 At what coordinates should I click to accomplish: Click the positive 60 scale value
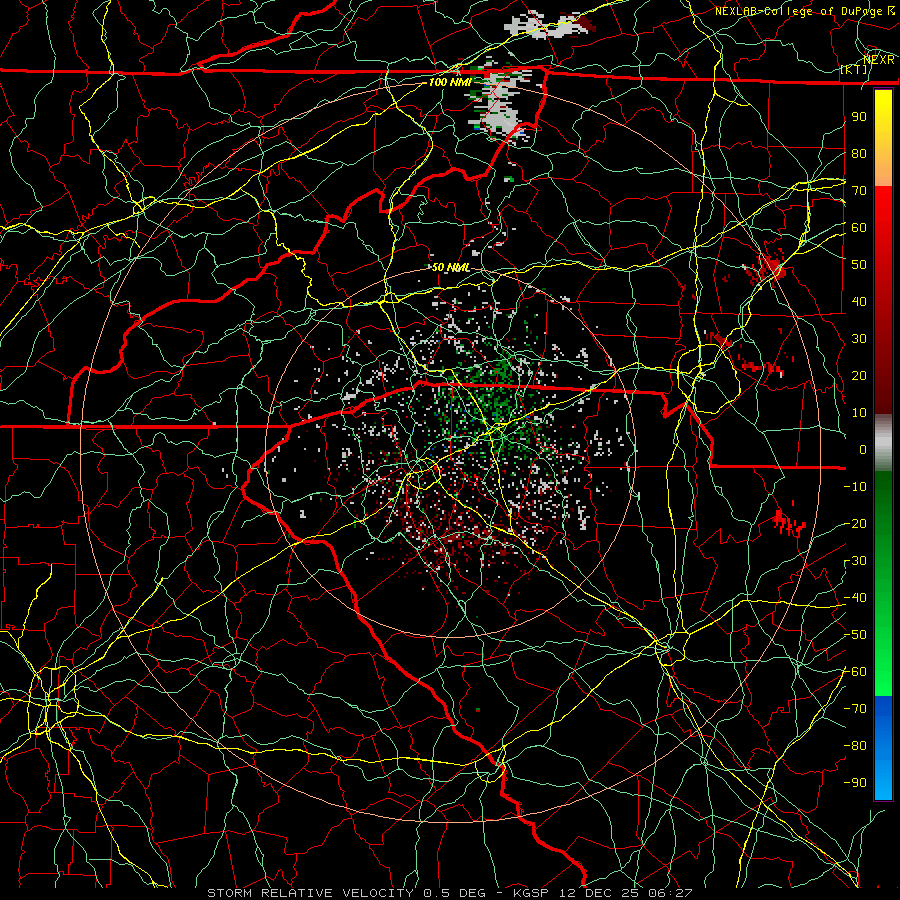(x=859, y=228)
